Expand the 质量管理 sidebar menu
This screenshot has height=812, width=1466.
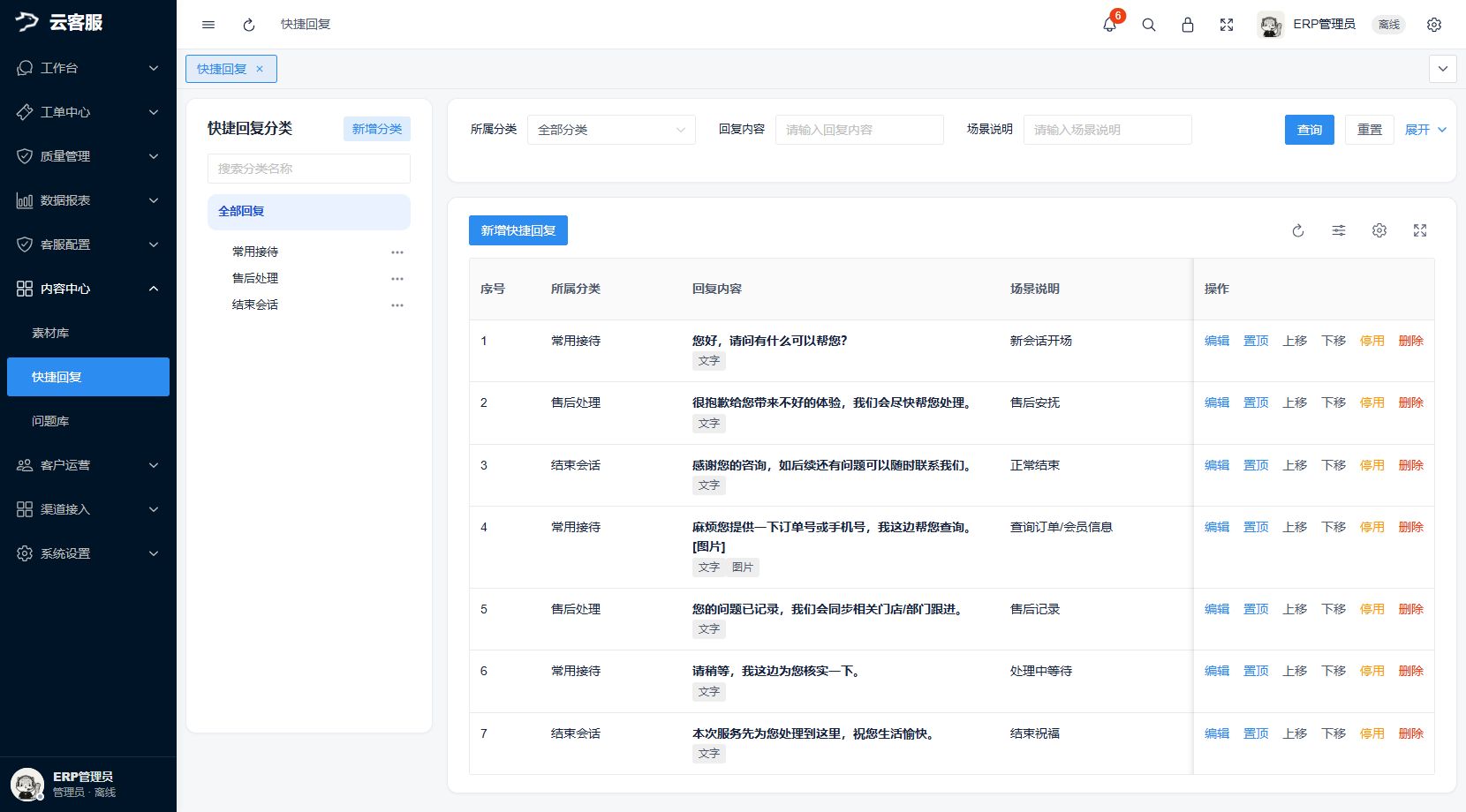tap(88, 156)
